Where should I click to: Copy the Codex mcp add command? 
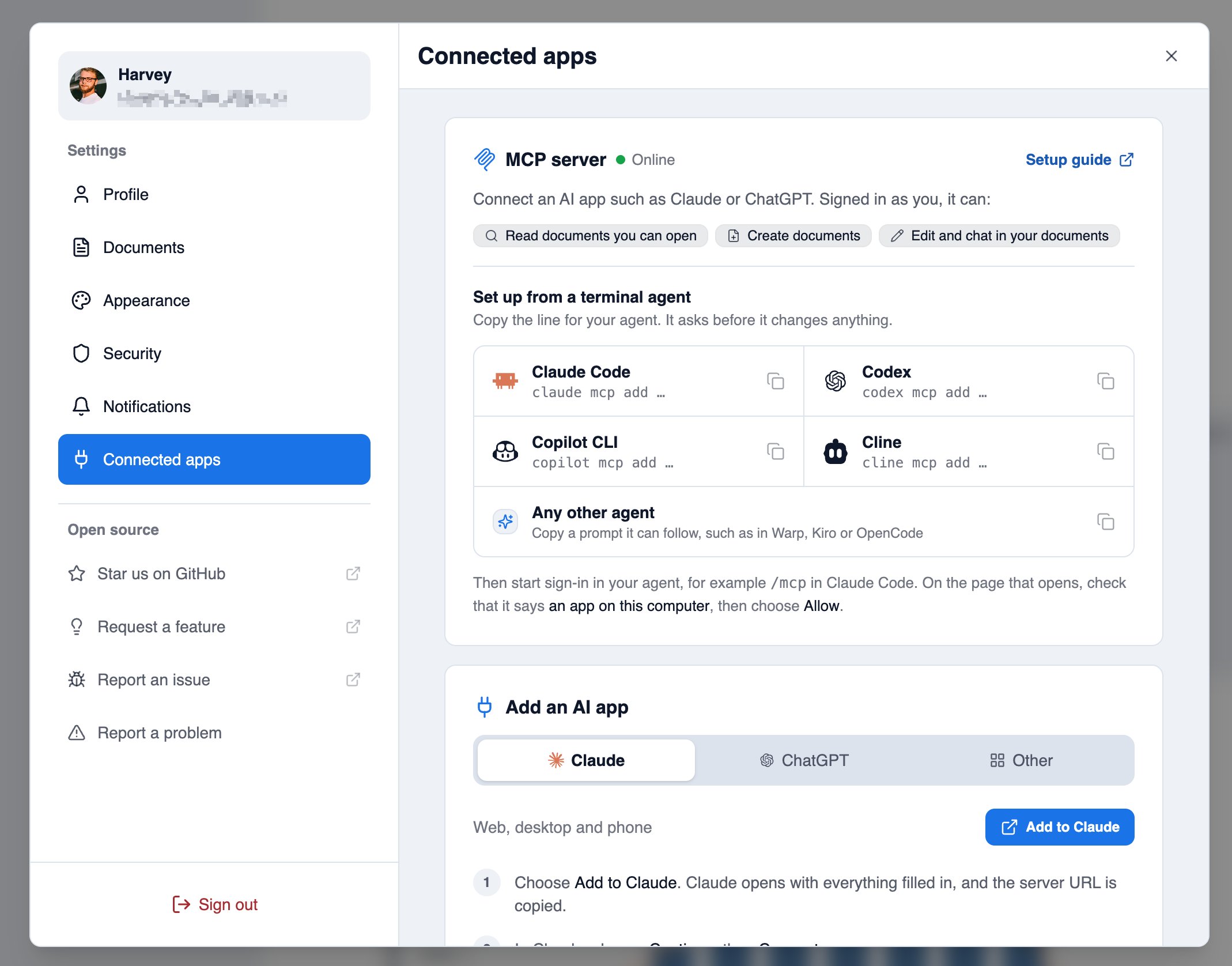pyautogui.click(x=1105, y=381)
